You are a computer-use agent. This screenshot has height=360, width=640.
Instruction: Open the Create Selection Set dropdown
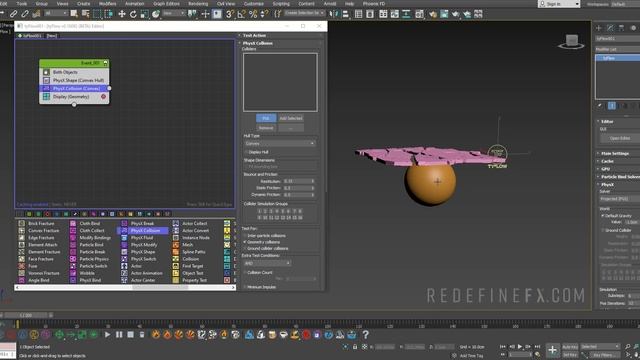tap(304, 13)
